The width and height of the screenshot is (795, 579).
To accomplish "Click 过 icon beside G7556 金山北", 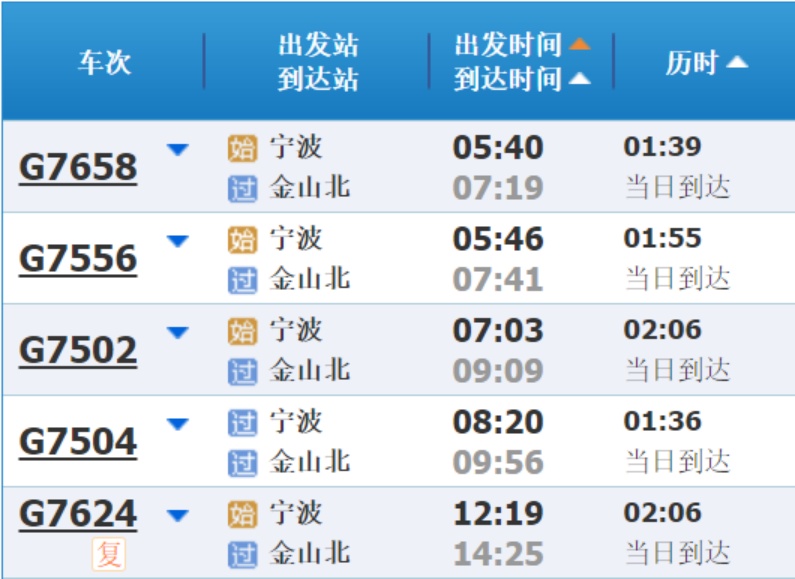I will point(242,280).
